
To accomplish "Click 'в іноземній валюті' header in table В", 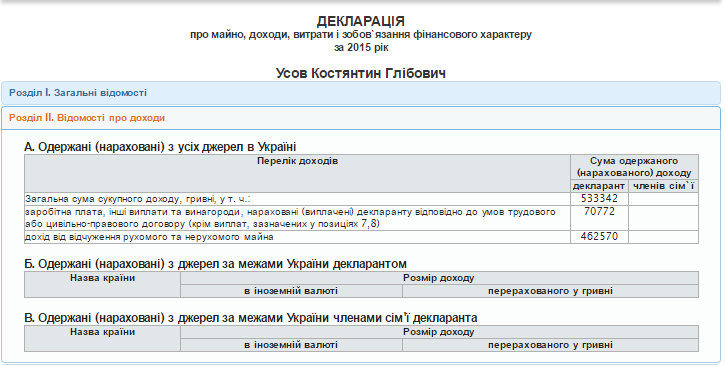I will tap(291, 346).
